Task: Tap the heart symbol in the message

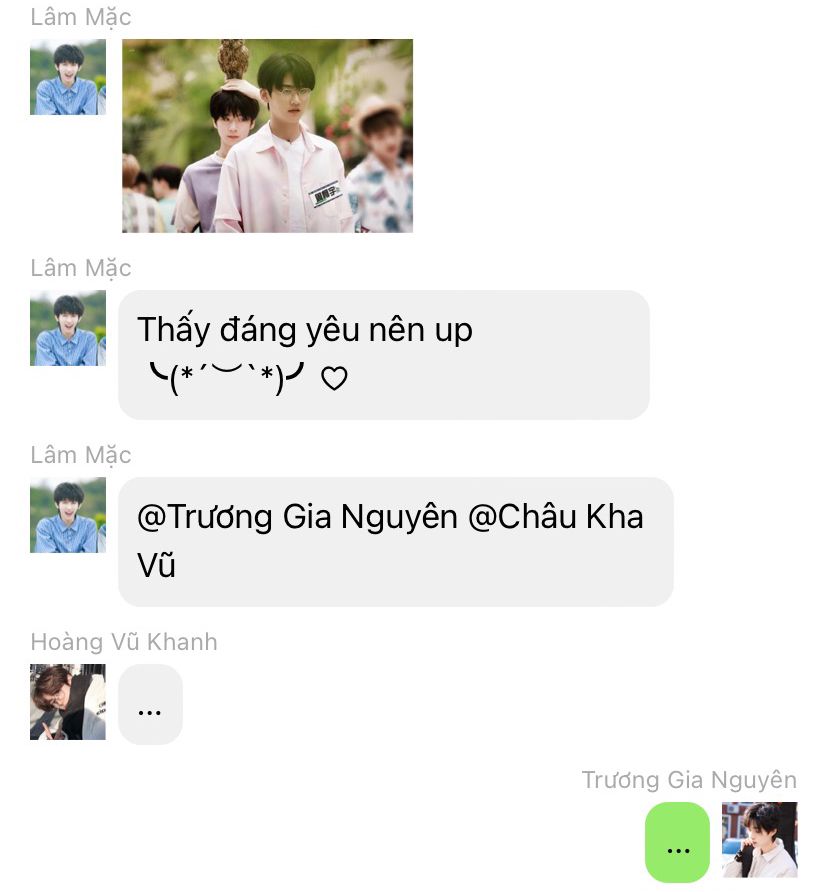Action: 334,378
